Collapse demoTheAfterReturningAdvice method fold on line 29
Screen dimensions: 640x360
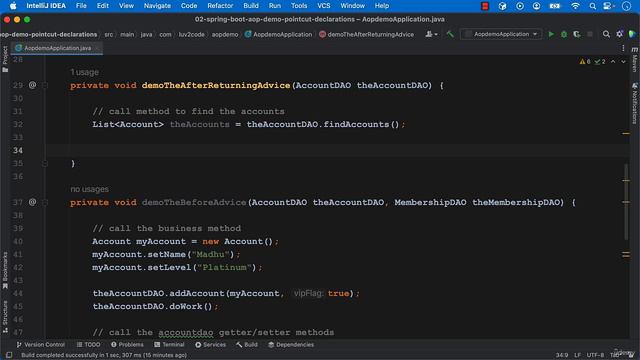(45, 85)
